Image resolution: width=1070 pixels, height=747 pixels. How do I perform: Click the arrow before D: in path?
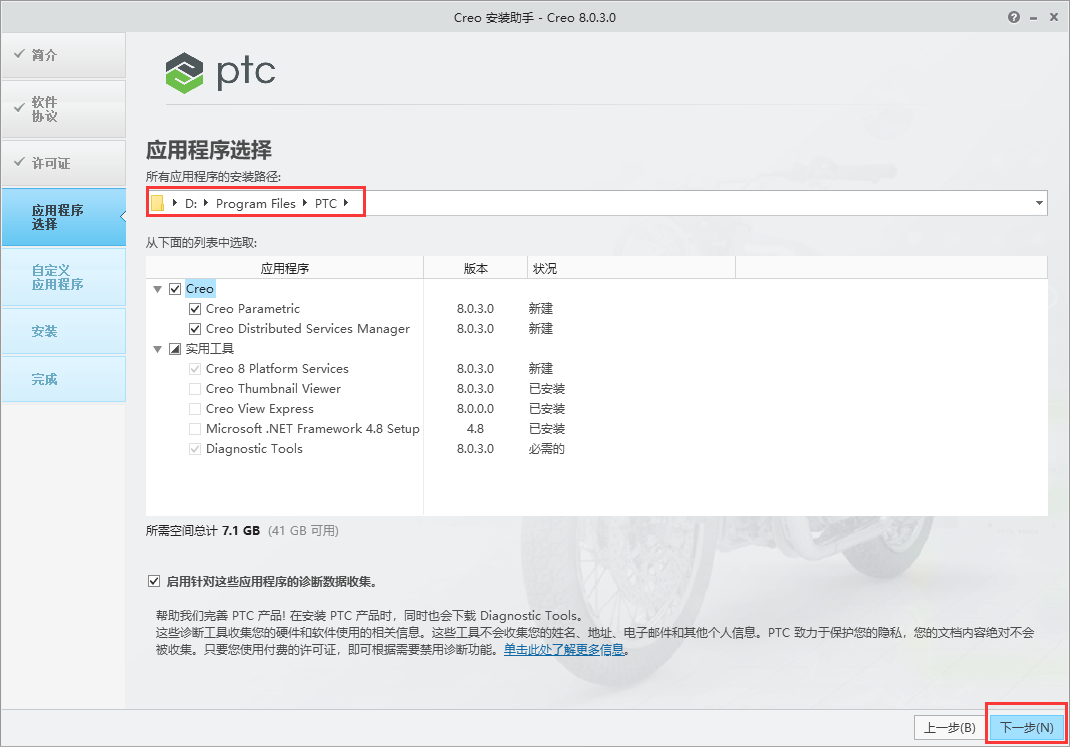pos(175,203)
